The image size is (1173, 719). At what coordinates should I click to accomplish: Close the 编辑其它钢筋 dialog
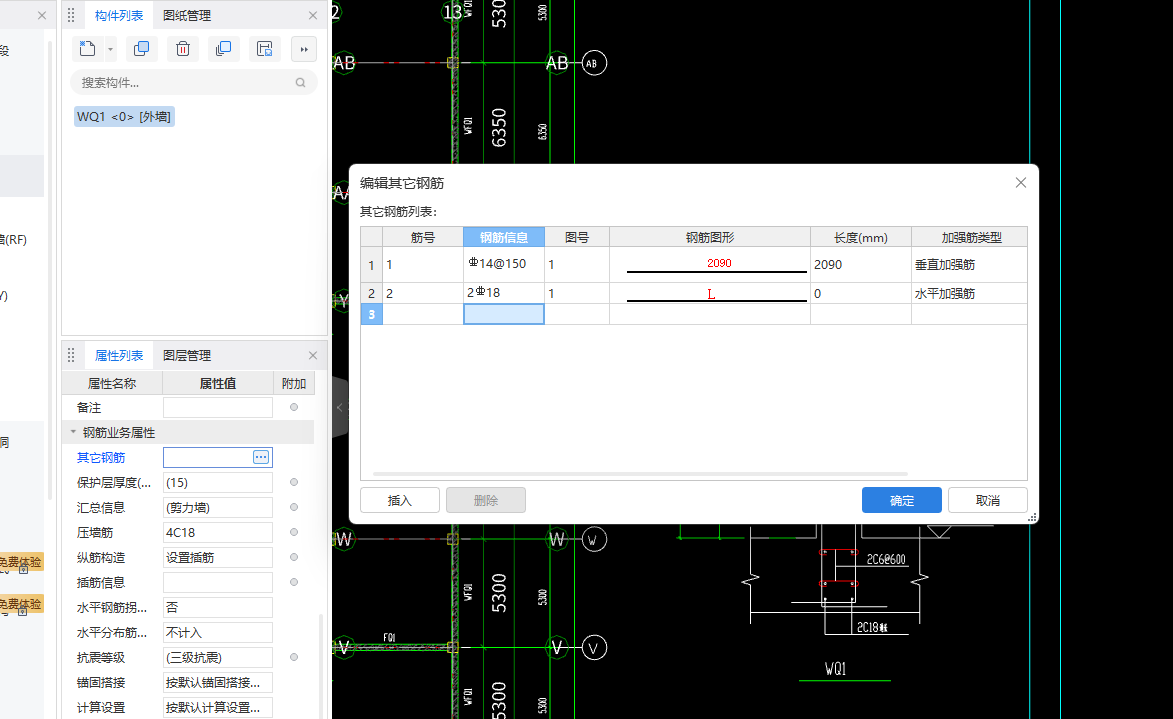coord(1020,183)
